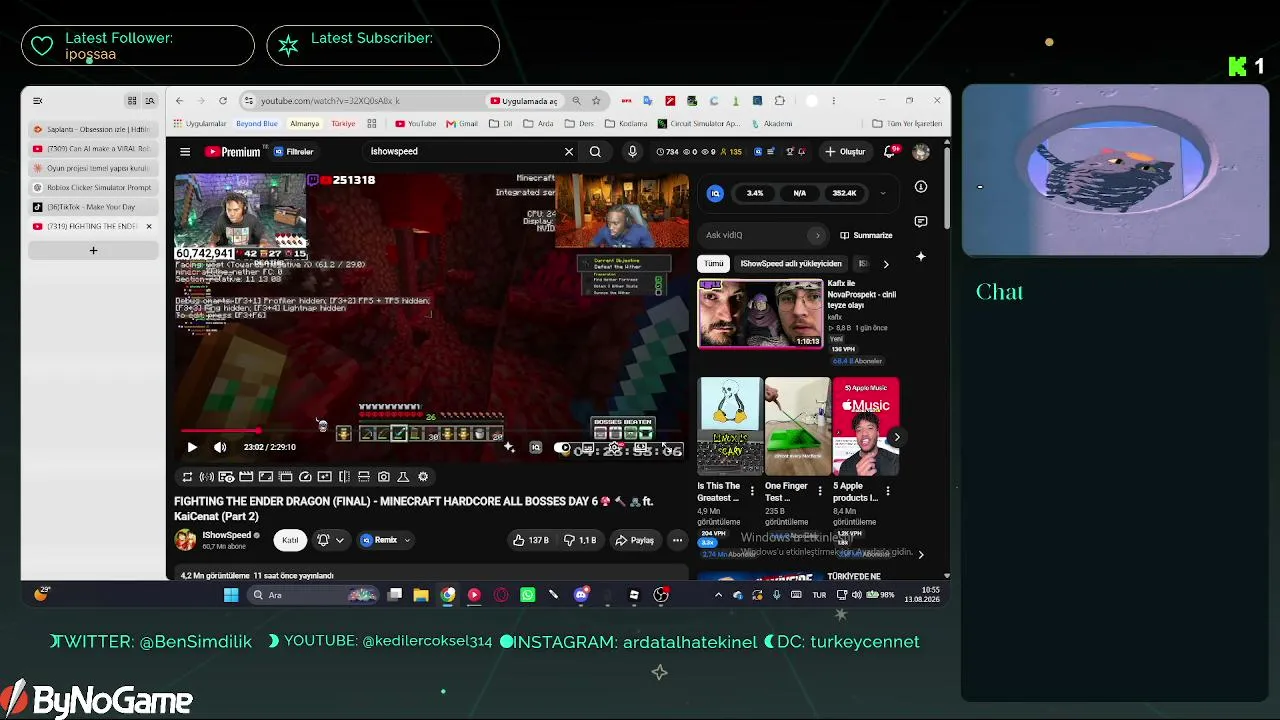Image resolution: width=1280 pixels, height=720 pixels.
Task: Close the FIGHTING THE ENDER tab
Action: [149, 227]
